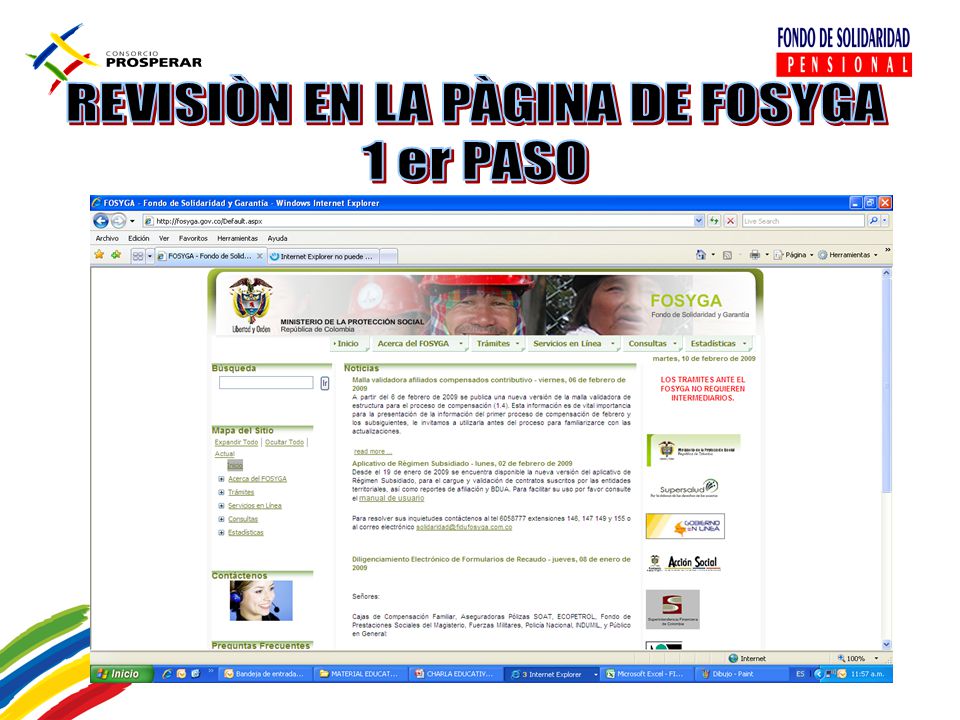Open the Estadísticas navigation menu
The height and width of the screenshot is (720, 960).
click(x=718, y=343)
